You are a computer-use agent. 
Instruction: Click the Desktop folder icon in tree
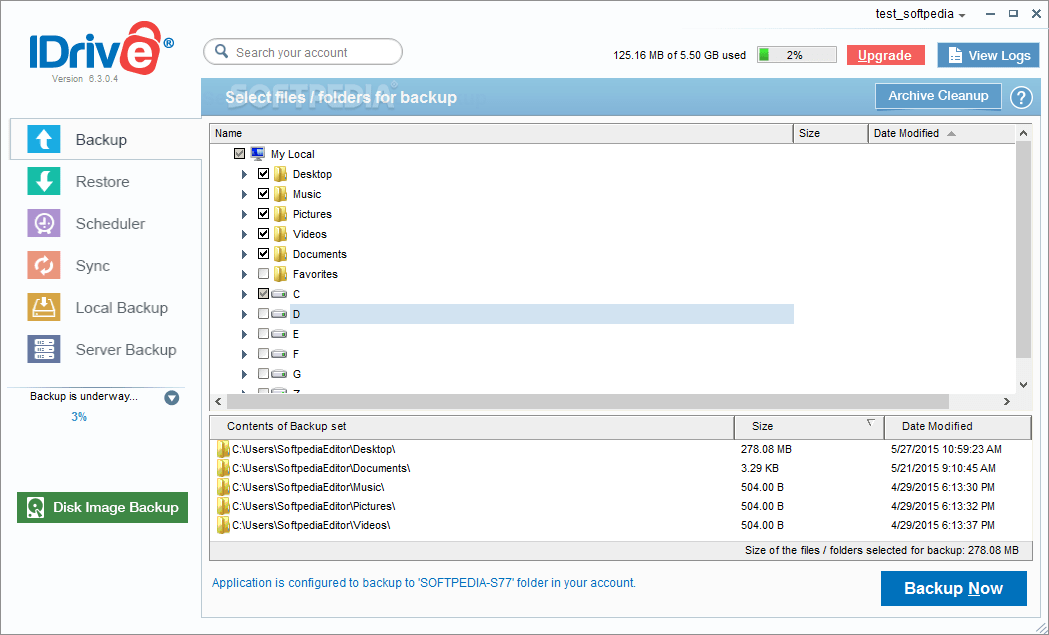(280, 174)
